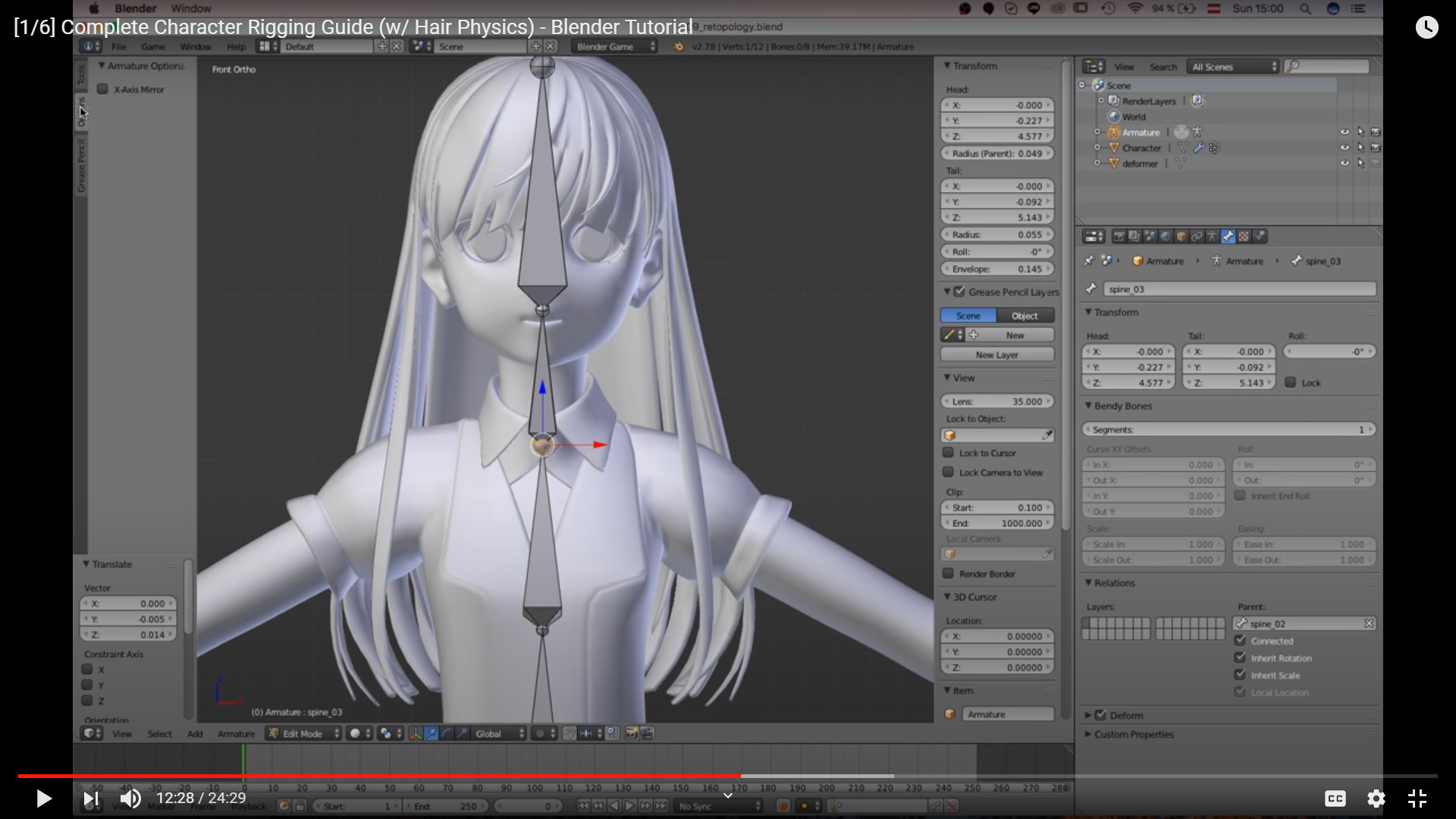Click the eyedropper in Lock to Object field
This screenshot has height=819, width=1456.
click(1047, 435)
